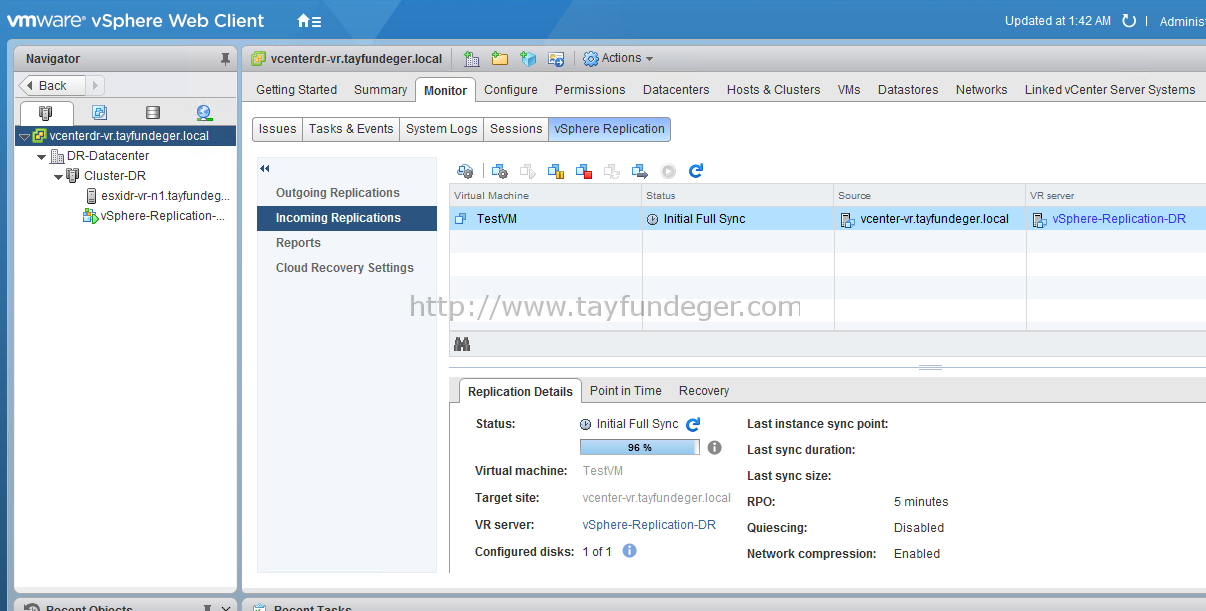Open the Getting Started tab

coord(297,89)
